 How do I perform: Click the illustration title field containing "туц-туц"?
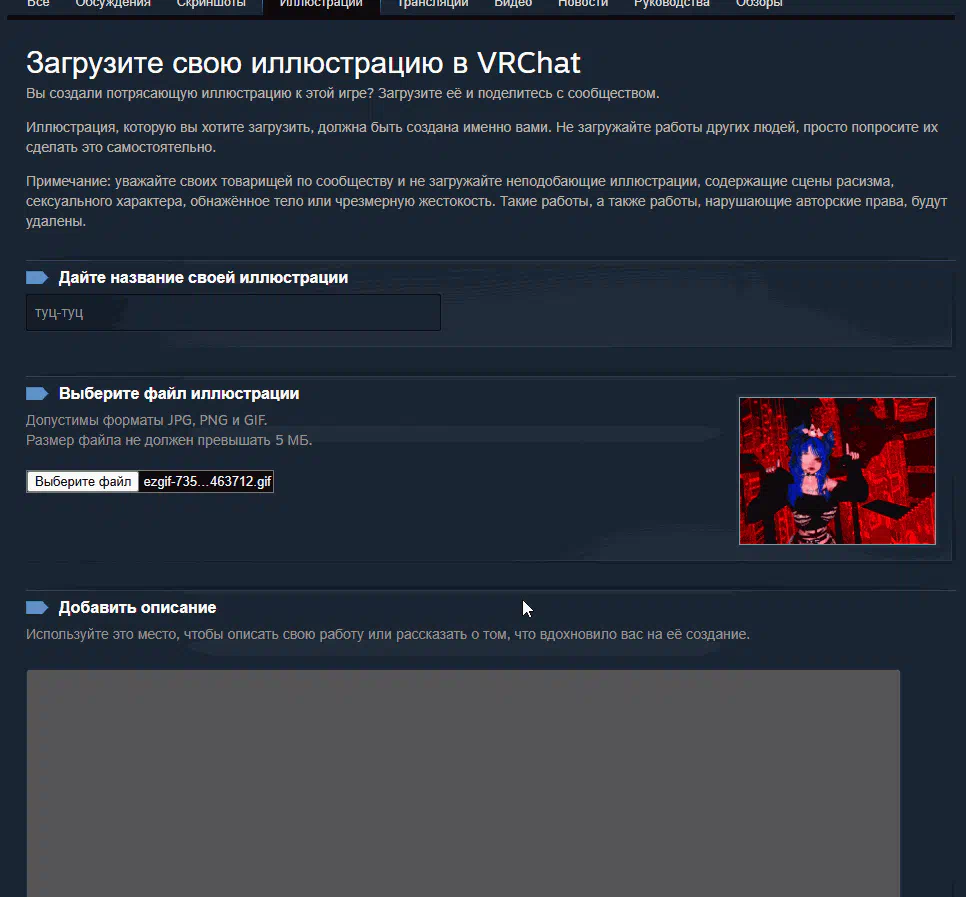(x=233, y=312)
